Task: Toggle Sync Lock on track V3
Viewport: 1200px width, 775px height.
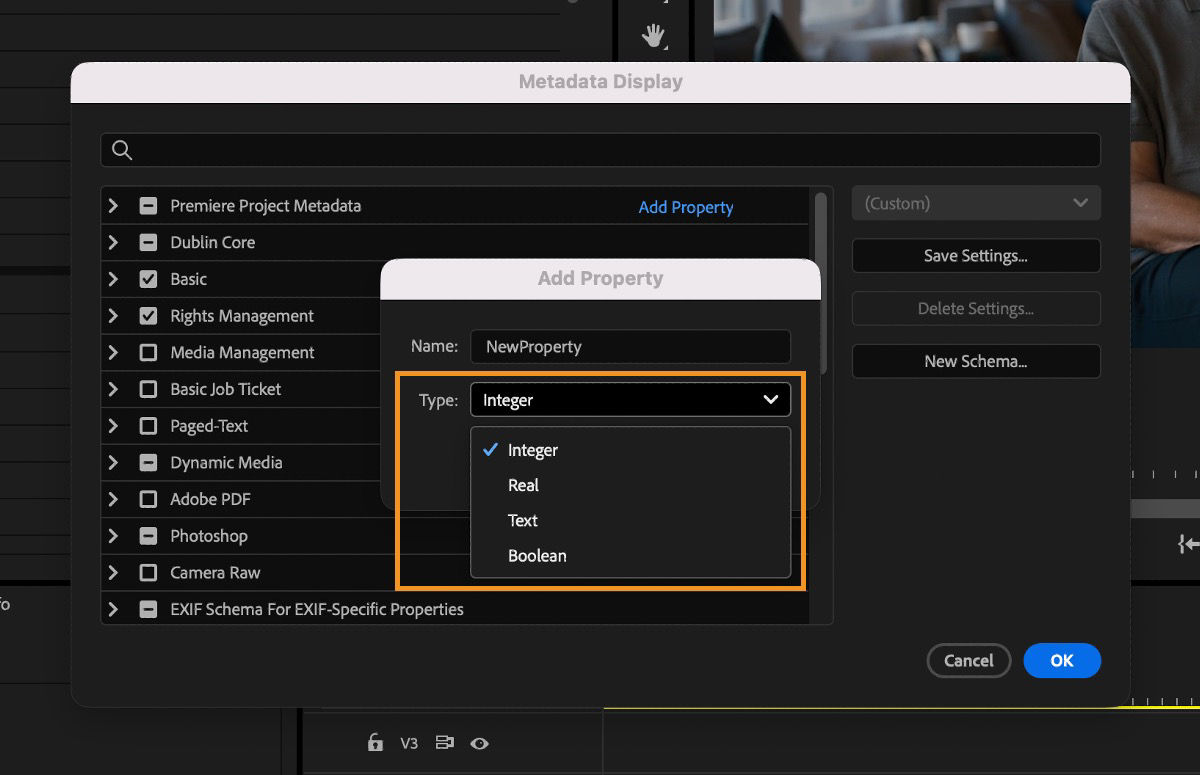Action: pos(443,743)
